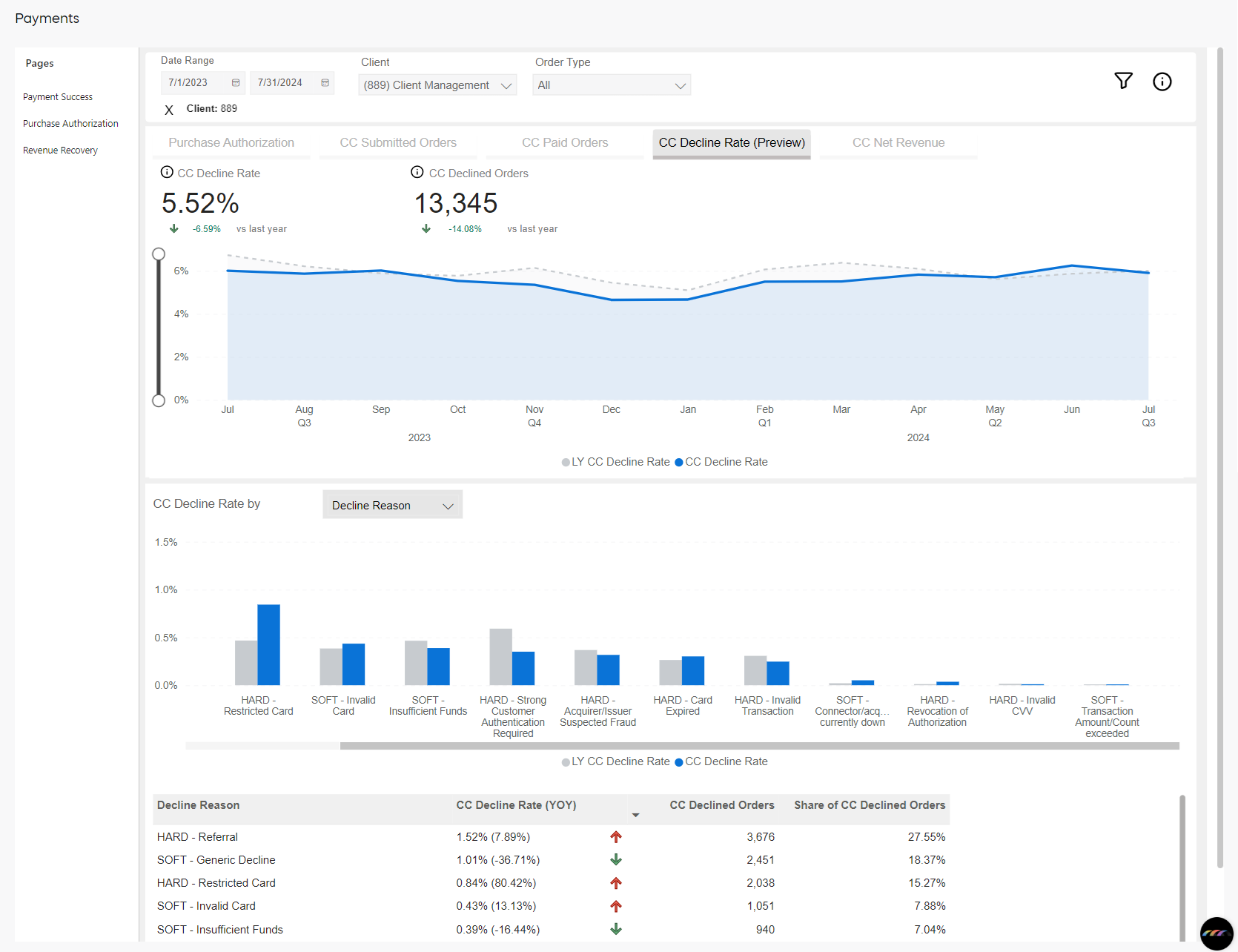This screenshot has height=952, width=1238.
Task: Click the 27.55% share cell
Action: (x=927, y=837)
